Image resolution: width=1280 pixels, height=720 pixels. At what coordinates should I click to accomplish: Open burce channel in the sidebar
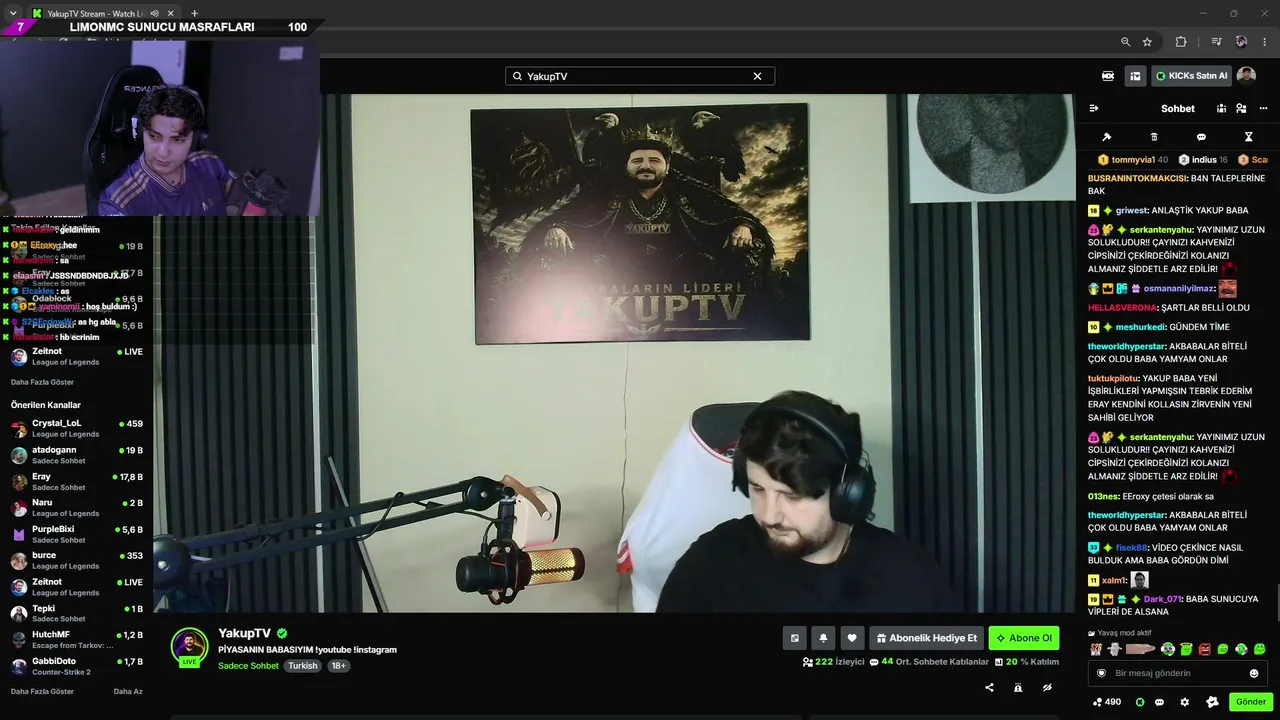(77, 560)
